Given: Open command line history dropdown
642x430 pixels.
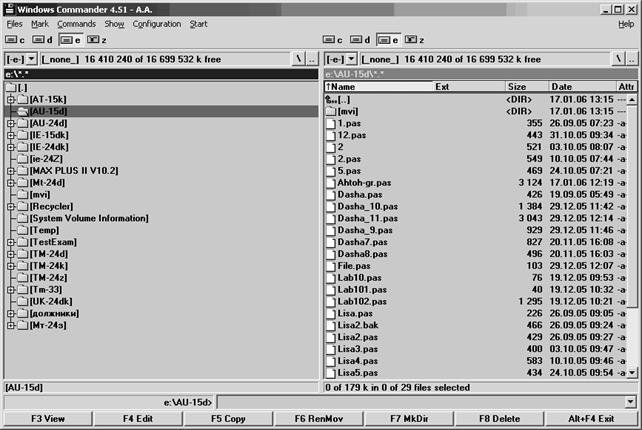Looking at the screenshot, I should [x=631, y=402].
